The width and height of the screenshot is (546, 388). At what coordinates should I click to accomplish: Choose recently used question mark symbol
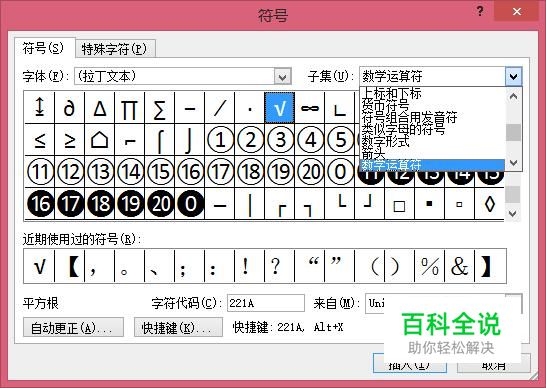click(x=280, y=266)
